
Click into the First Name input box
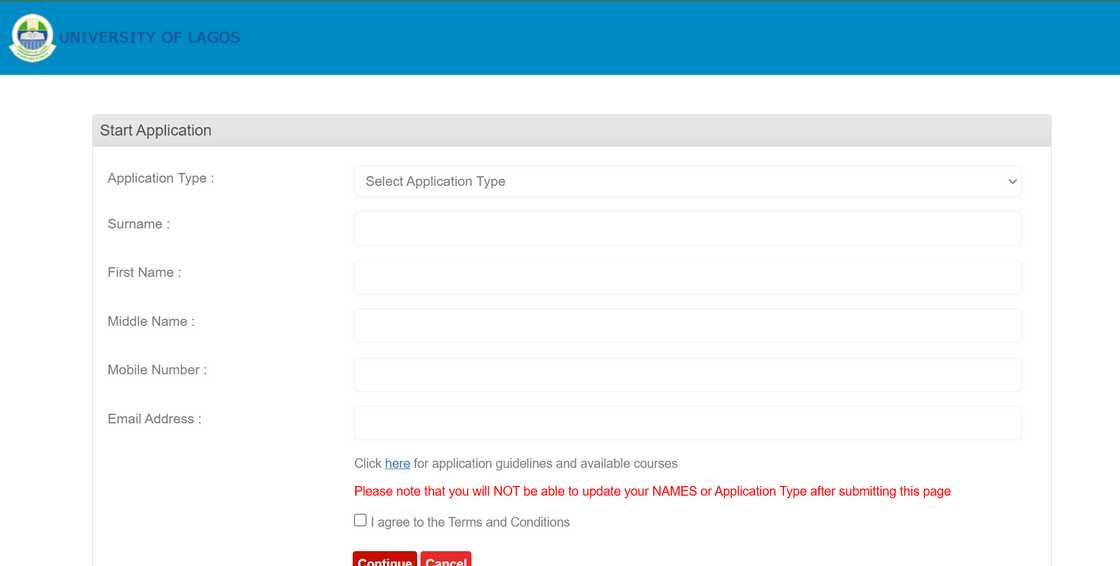(687, 277)
